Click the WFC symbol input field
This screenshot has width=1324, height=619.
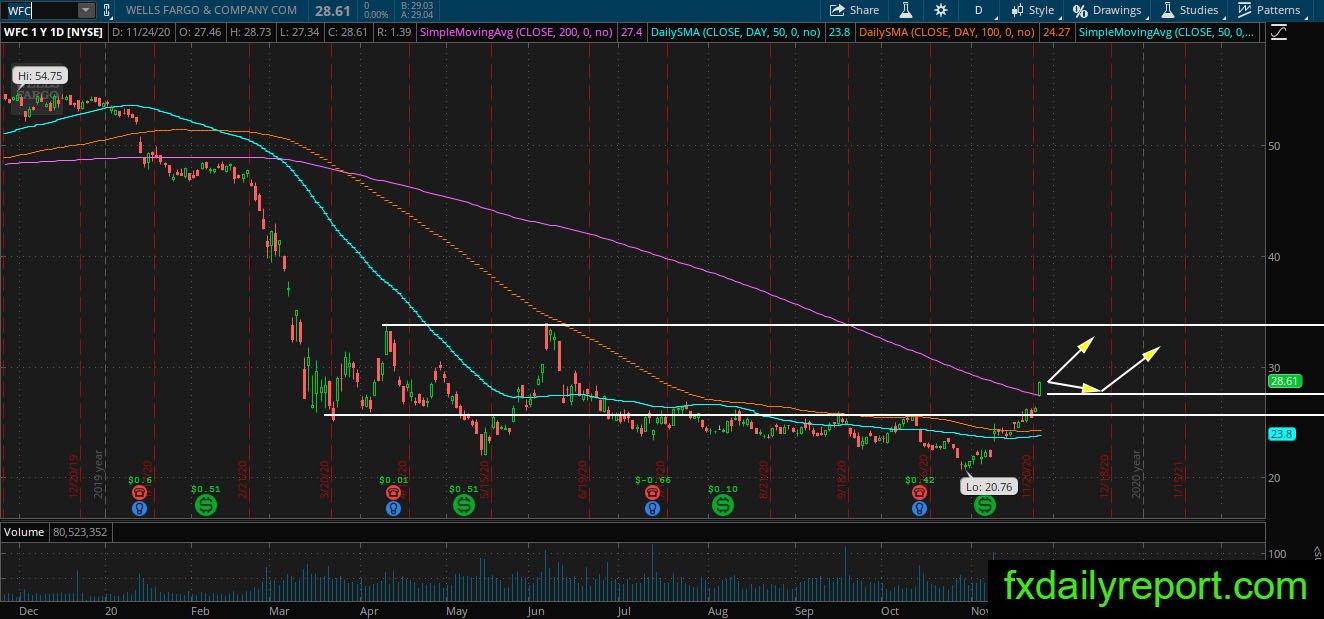pos(40,10)
